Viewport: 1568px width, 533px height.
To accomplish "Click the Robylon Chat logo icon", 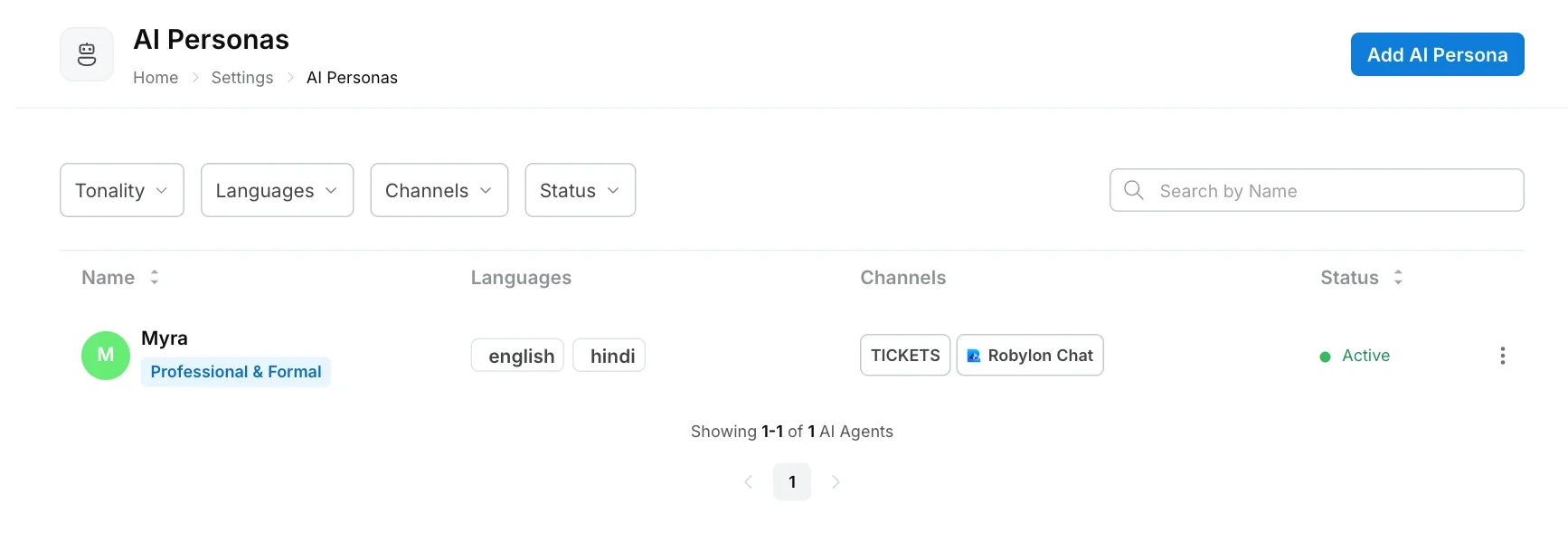I will click(973, 356).
